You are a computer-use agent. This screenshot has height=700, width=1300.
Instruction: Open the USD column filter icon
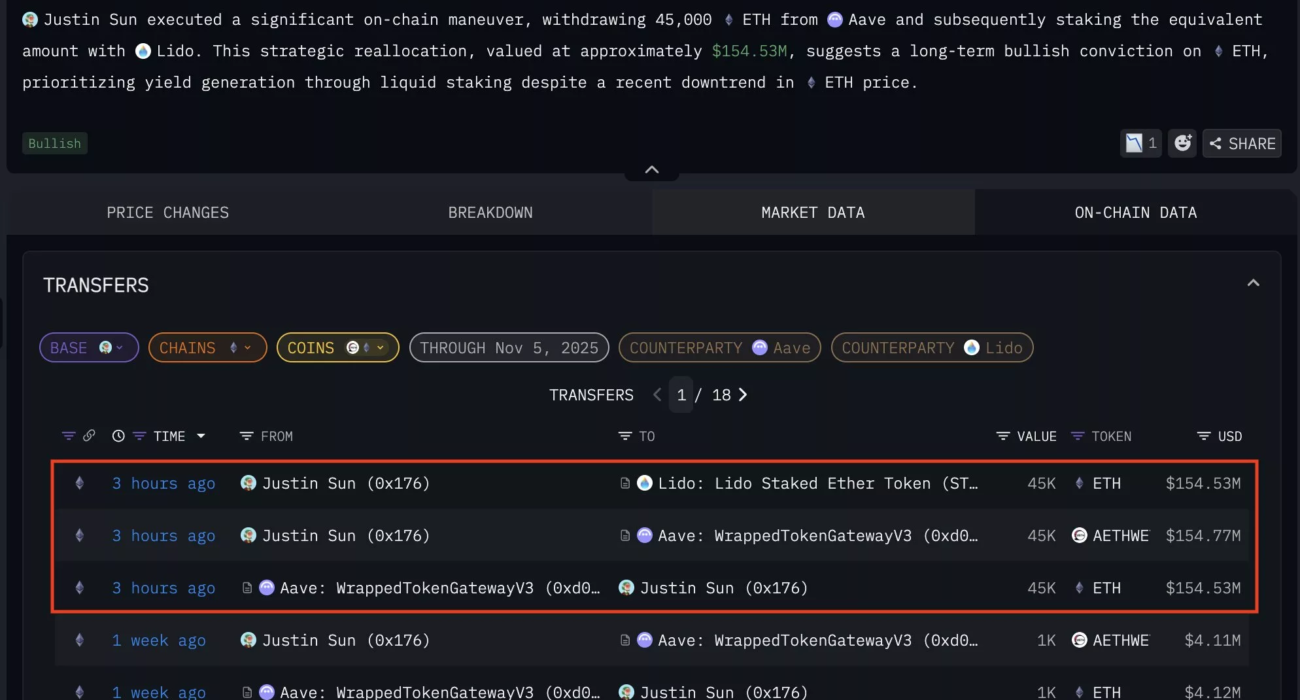pyautogui.click(x=1204, y=436)
